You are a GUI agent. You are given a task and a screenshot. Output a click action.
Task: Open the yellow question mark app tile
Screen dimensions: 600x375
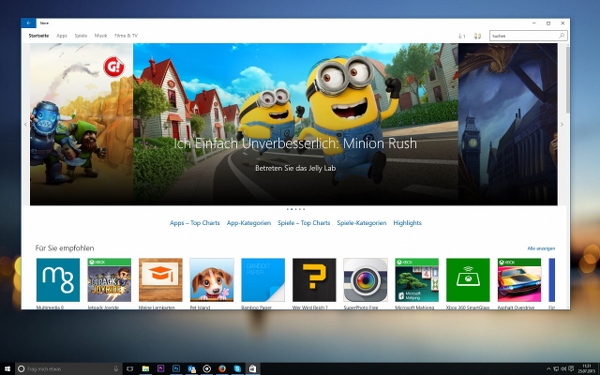tap(315, 280)
